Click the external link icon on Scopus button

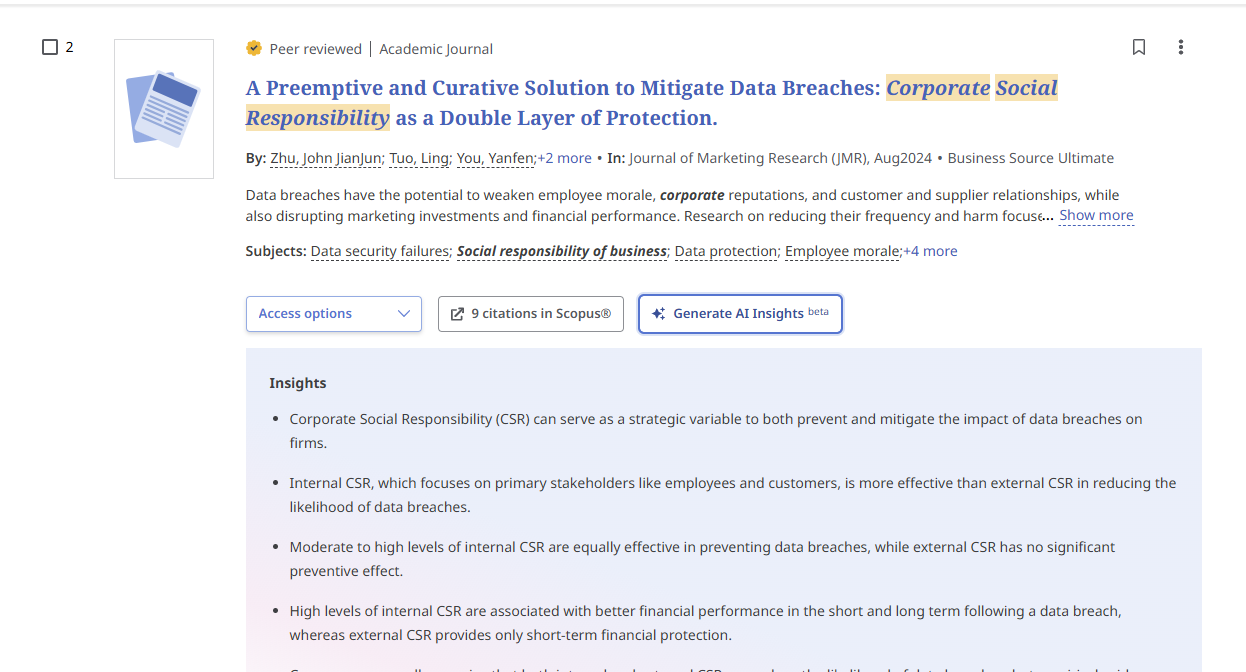[x=457, y=314]
